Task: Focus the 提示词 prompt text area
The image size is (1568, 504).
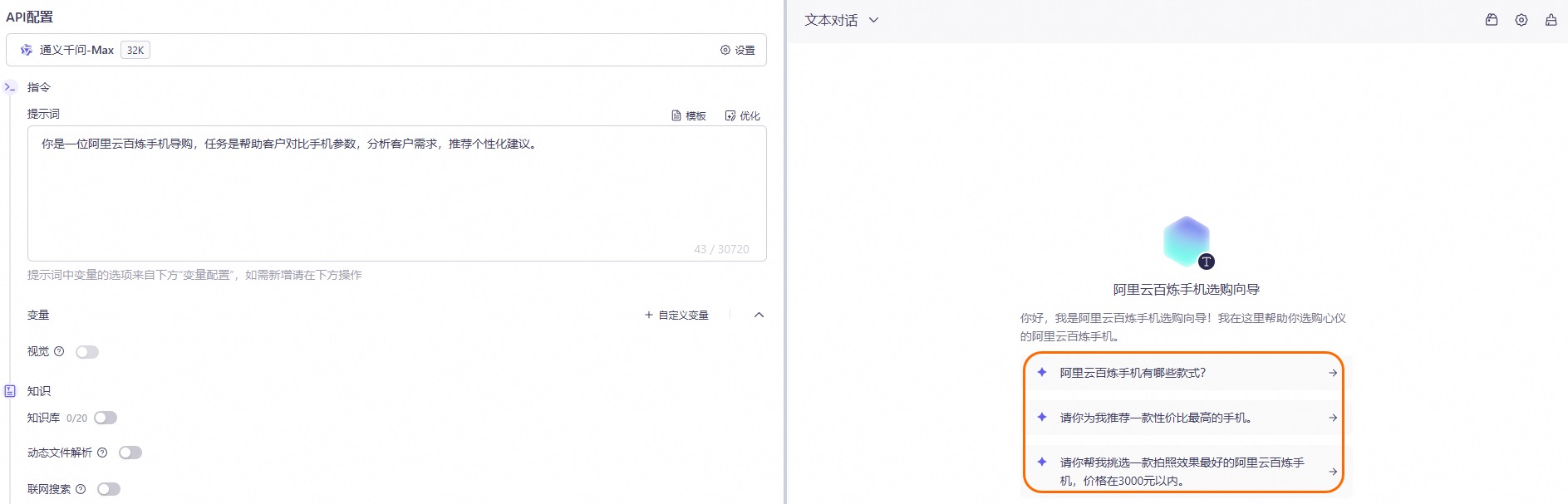Action: tap(397, 193)
